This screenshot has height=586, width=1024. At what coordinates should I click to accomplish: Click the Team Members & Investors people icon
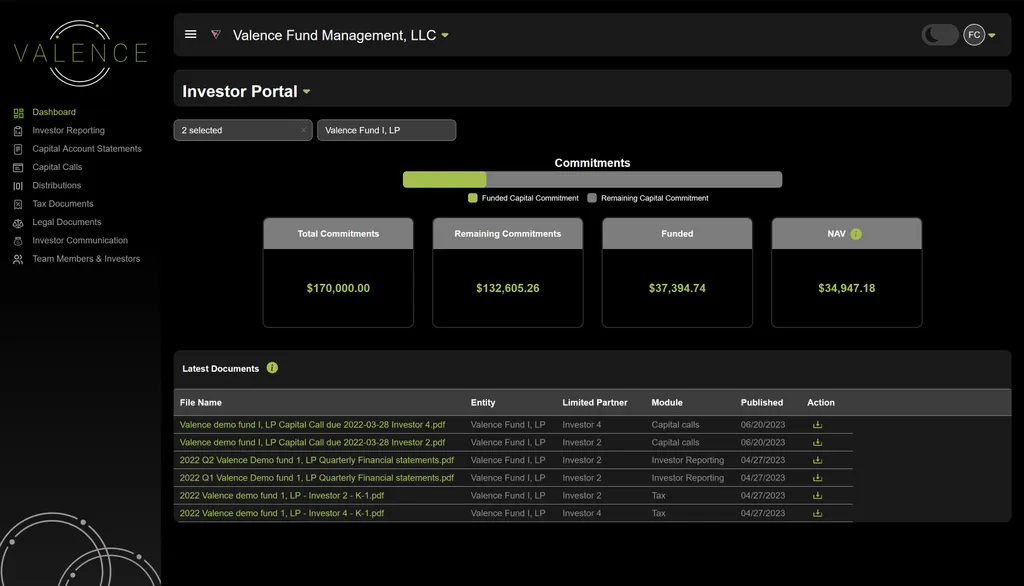(x=18, y=259)
